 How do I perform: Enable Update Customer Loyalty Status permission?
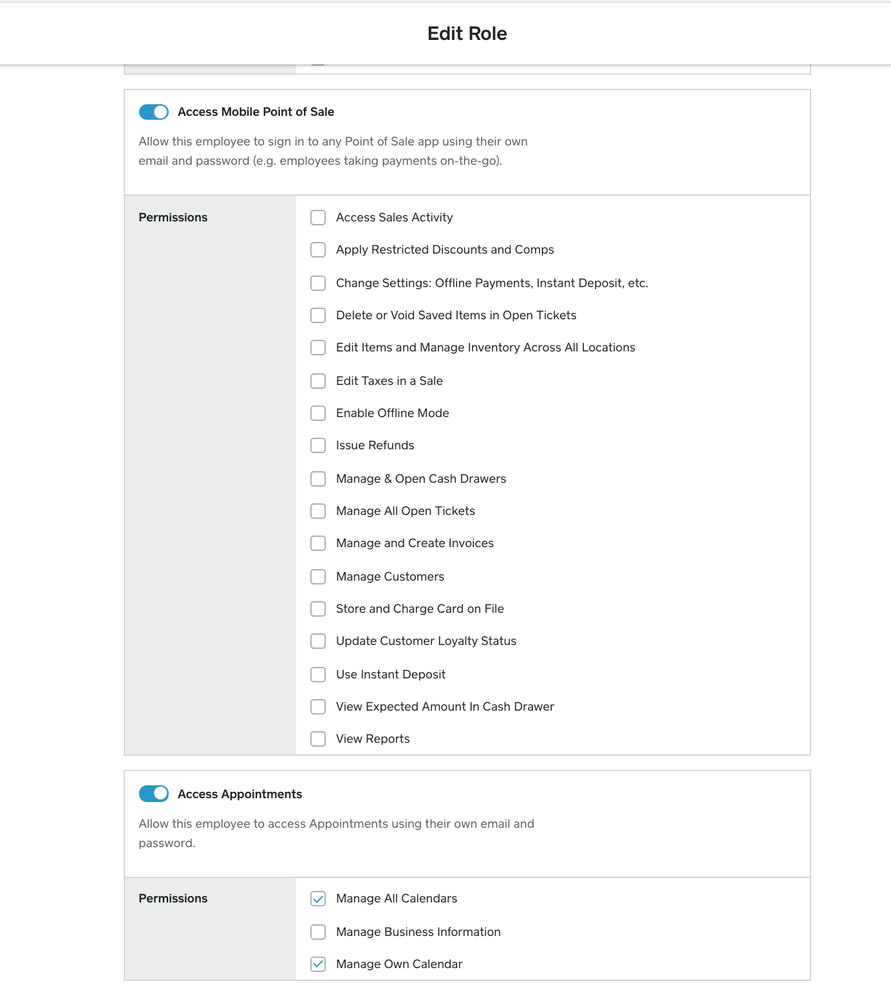click(x=318, y=641)
